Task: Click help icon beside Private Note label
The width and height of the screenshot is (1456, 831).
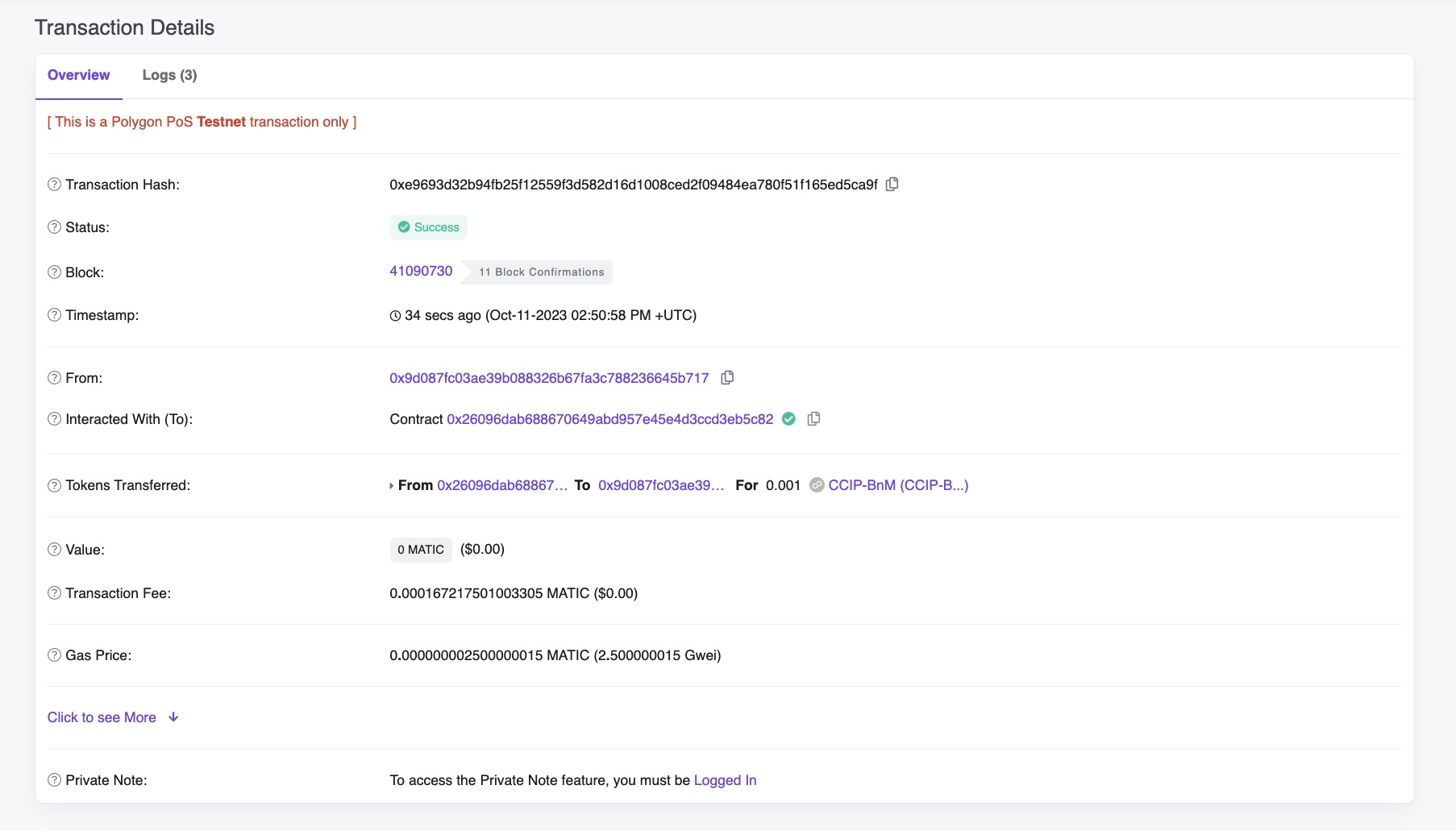Action: coord(54,780)
